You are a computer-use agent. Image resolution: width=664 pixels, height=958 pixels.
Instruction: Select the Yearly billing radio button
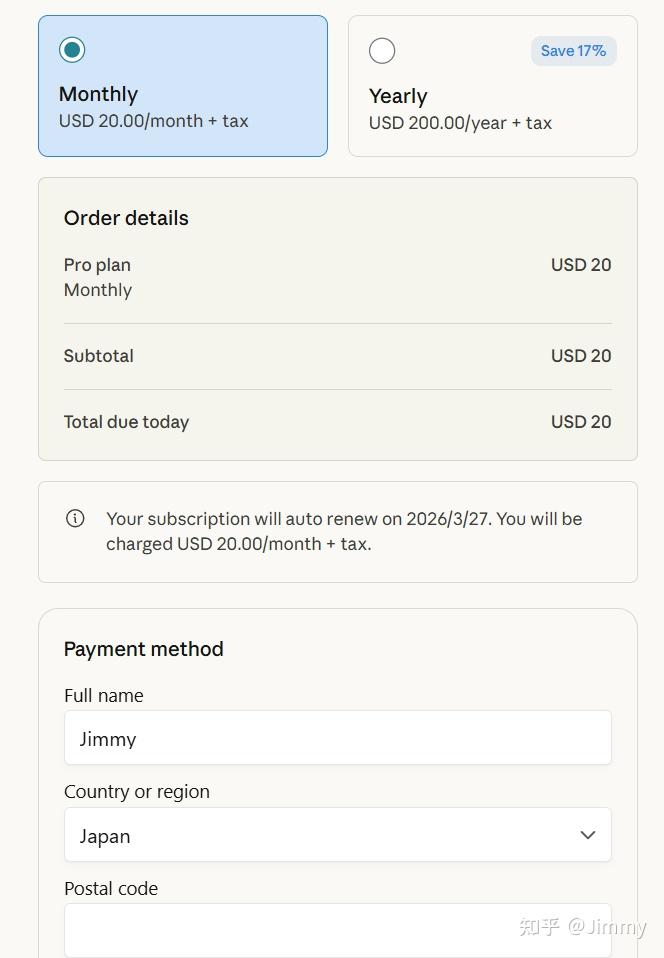pyautogui.click(x=382, y=51)
